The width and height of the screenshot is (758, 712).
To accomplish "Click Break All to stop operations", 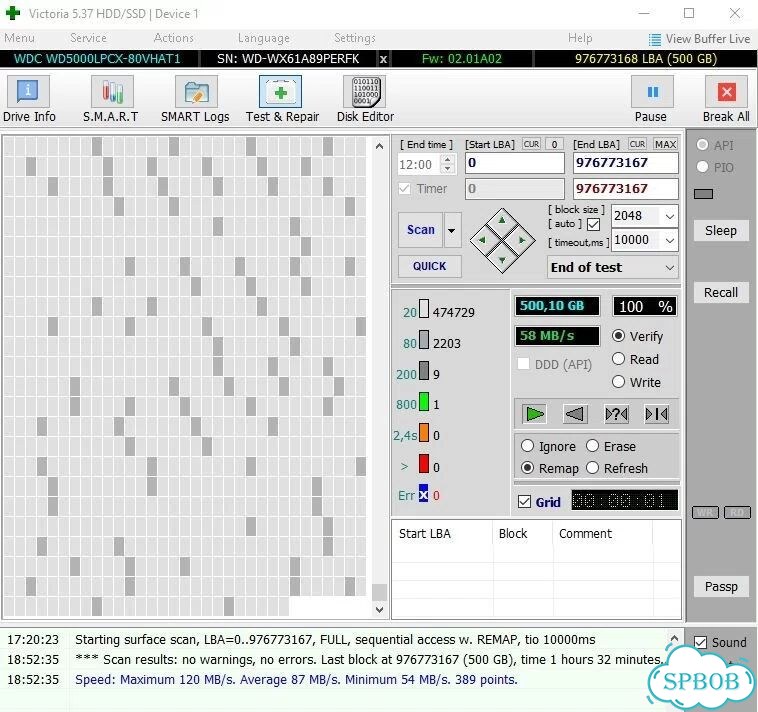I will coord(726,99).
